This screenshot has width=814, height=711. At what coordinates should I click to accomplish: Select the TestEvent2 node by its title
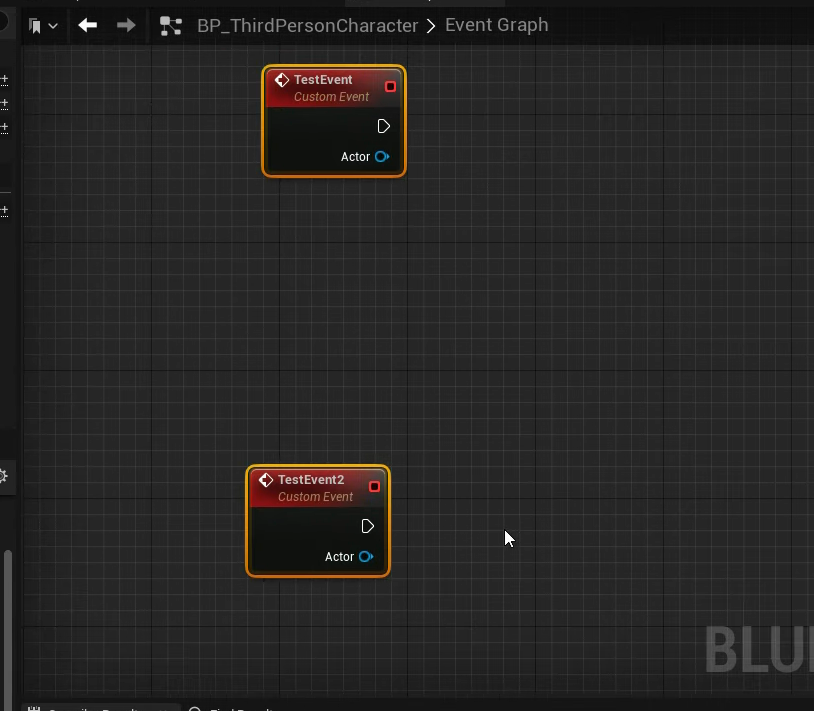[x=310, y=480]
